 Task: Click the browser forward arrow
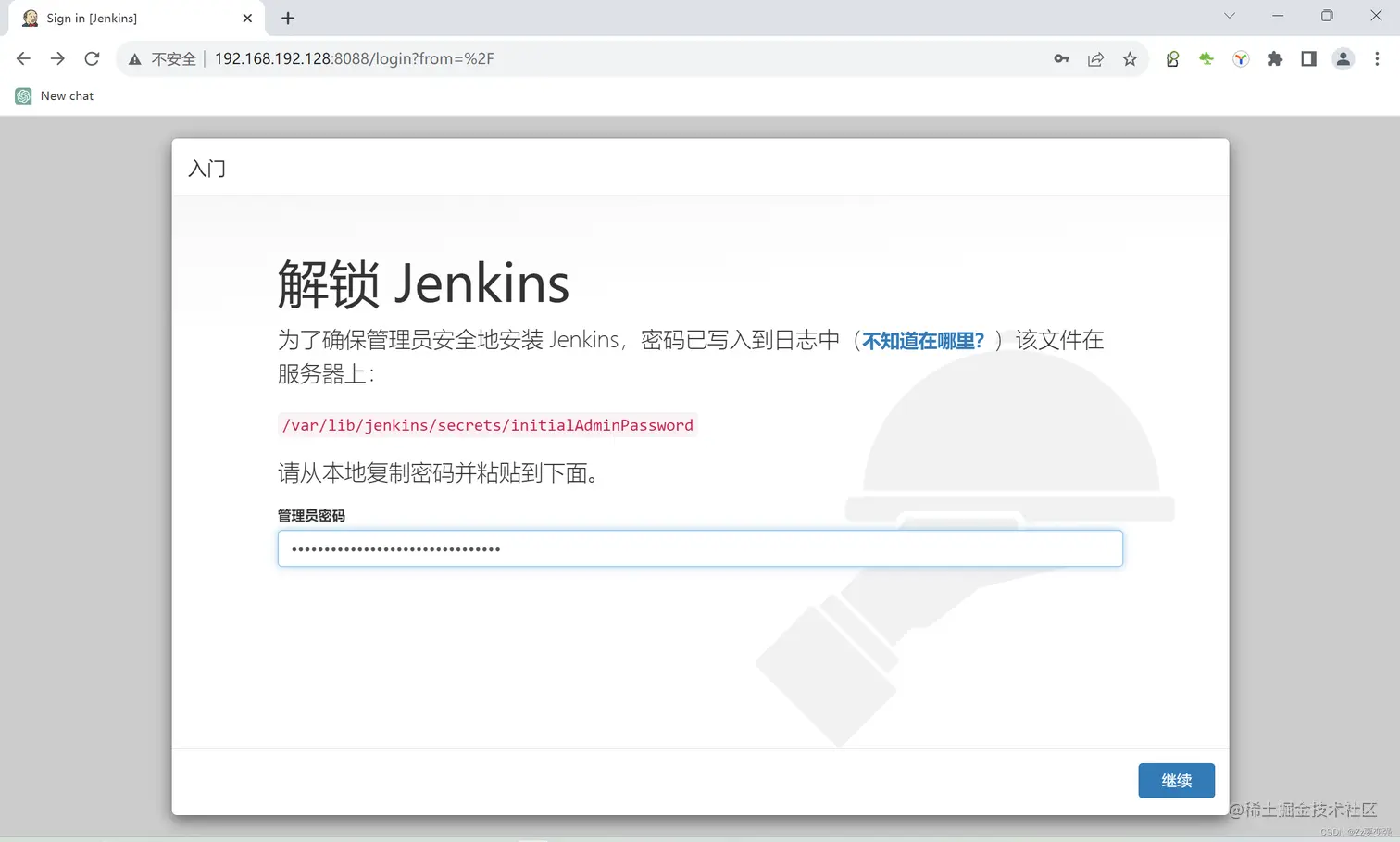57,58
